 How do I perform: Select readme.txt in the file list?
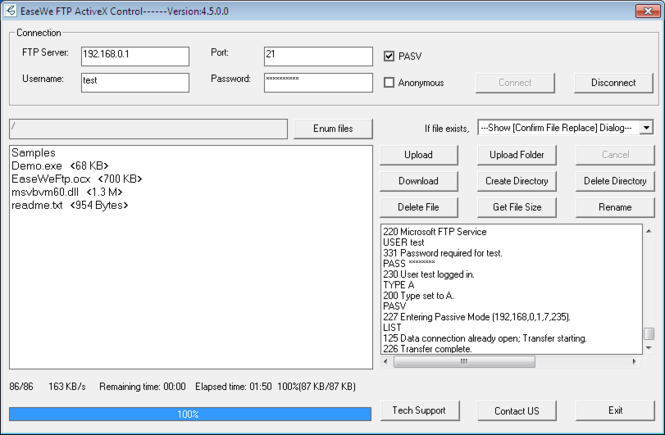pyautogui.click(x=70, y=205)
